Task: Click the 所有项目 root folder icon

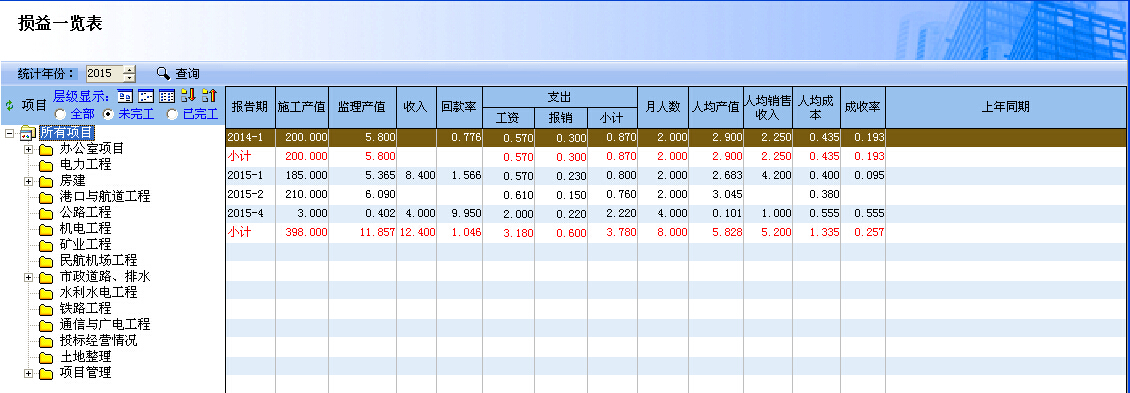Action: 28,133
